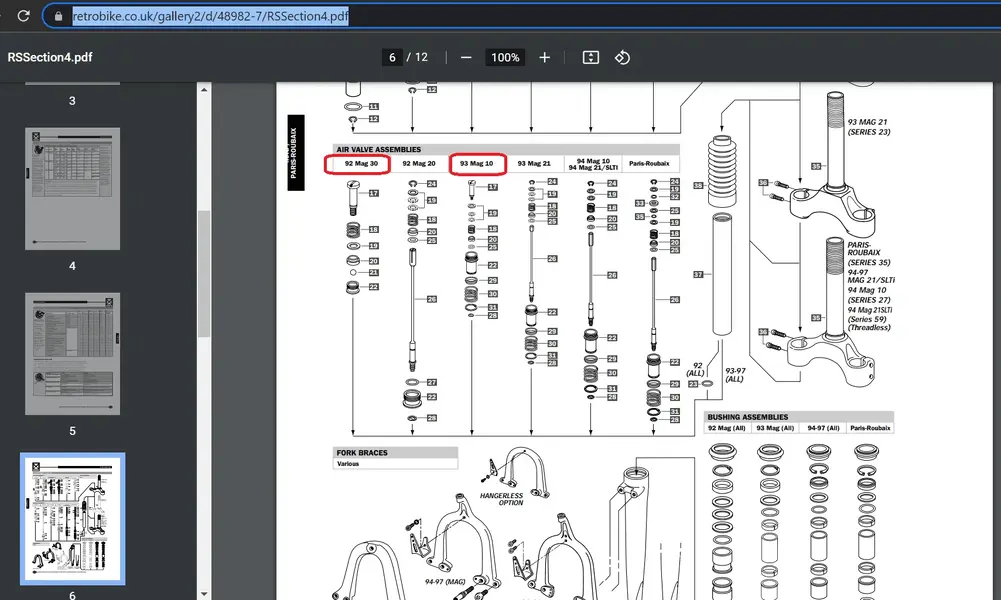Rotate the document counterclockwise
This screenshot has width=1001, height=600.
[x=622, y=58]
